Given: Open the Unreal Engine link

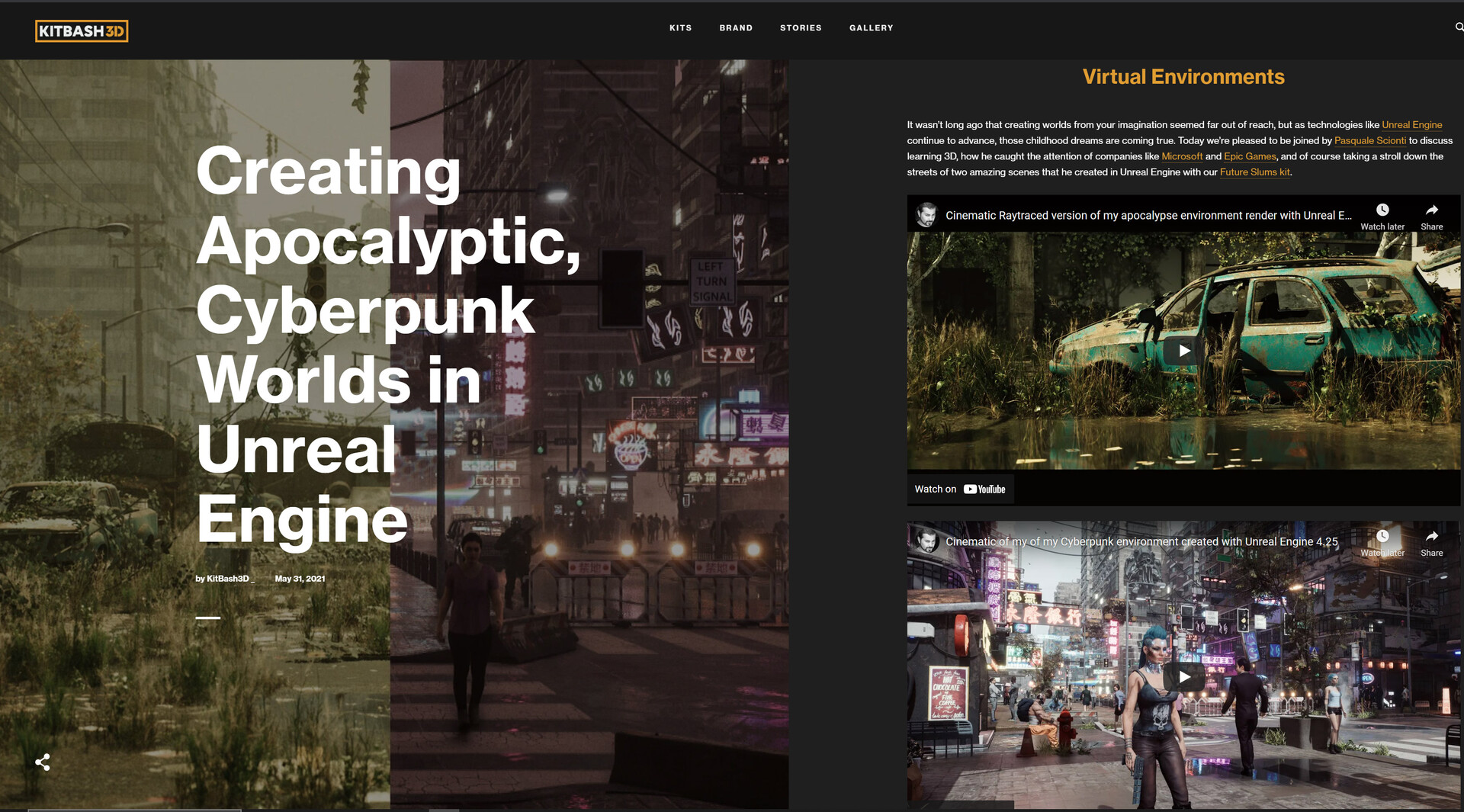Looking at the screenshot, I should (x=1411, y=124).
